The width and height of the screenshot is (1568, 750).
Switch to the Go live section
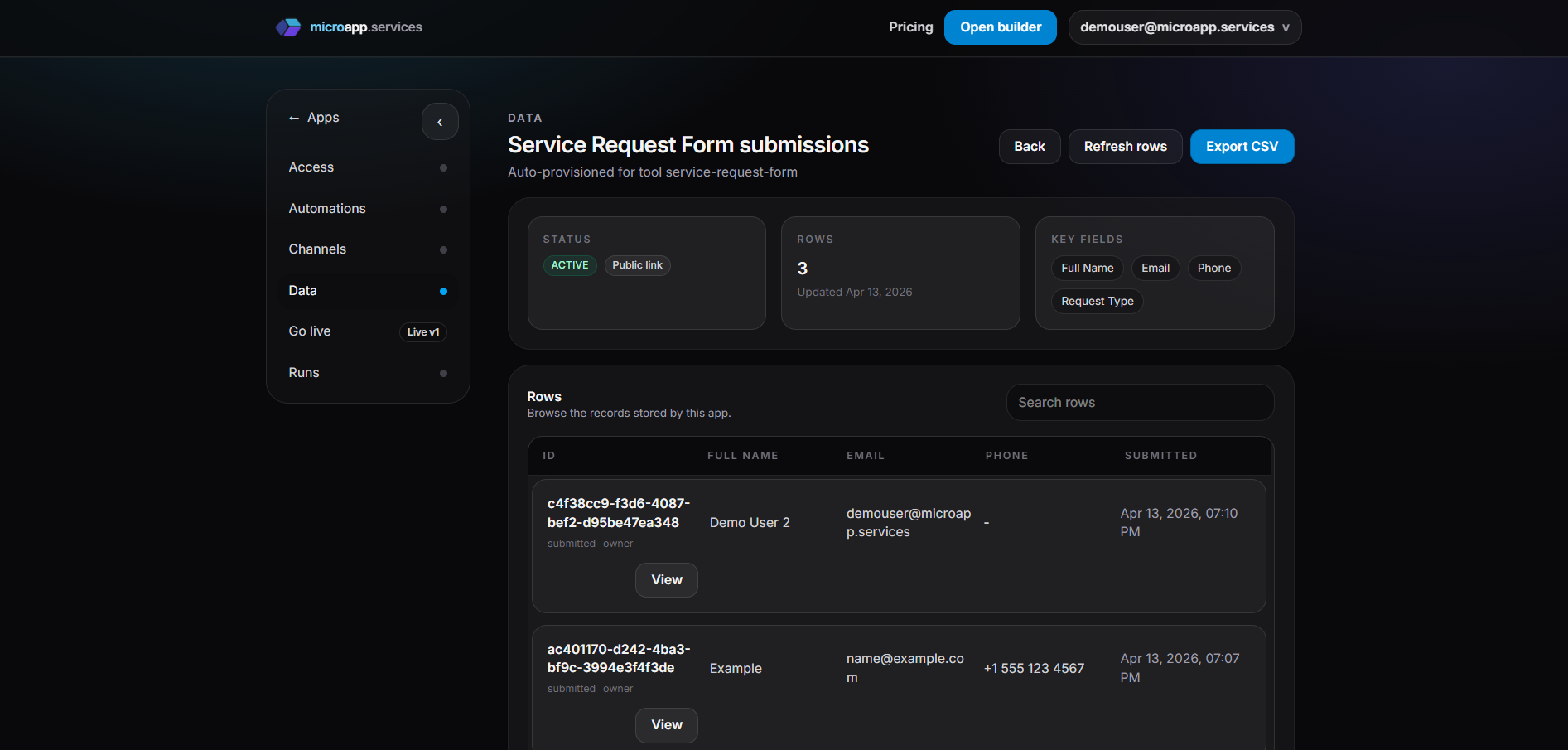click(309, 331)
